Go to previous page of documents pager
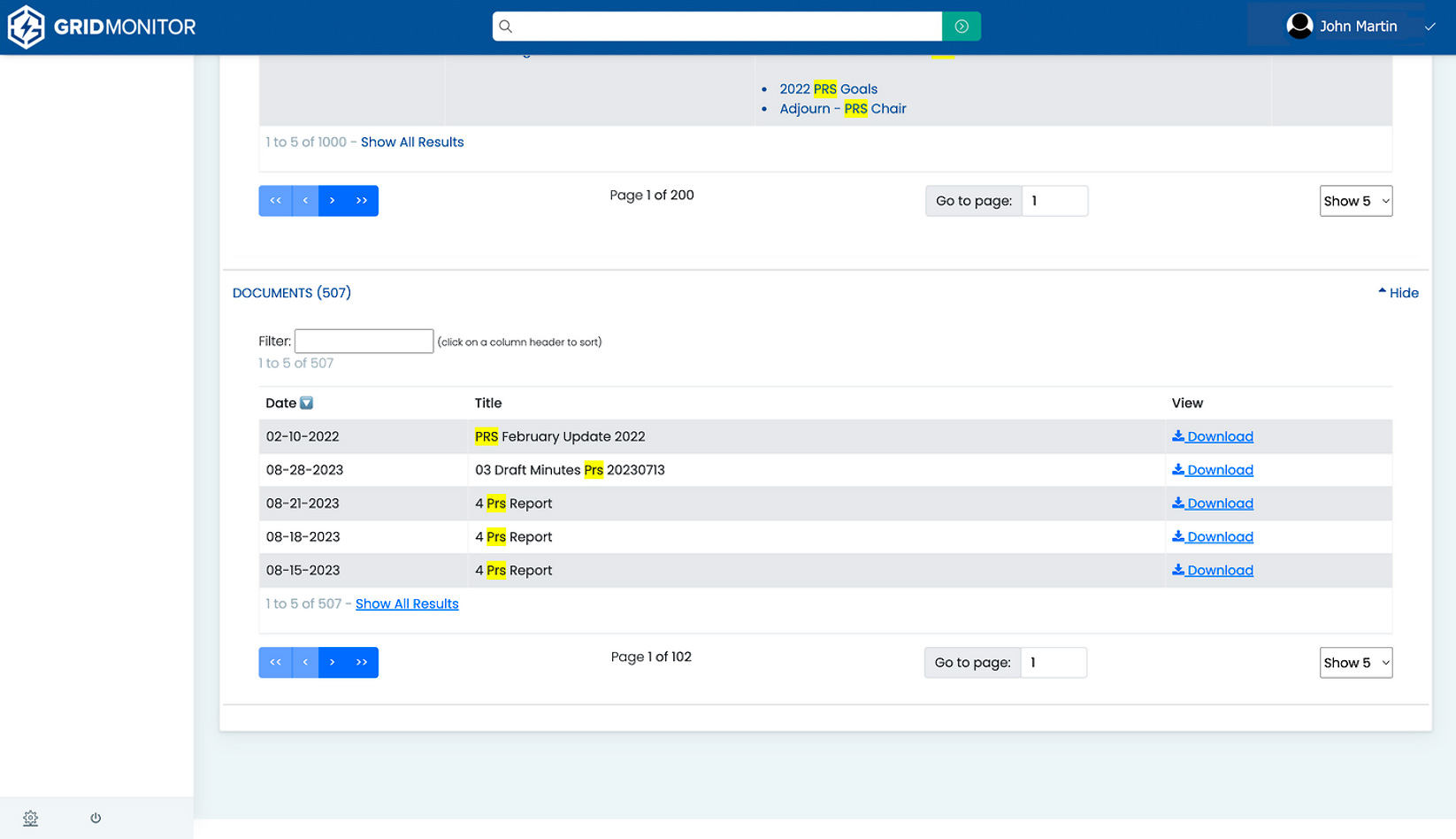The width and height of the screenshot is (1456, 839). 305,663
